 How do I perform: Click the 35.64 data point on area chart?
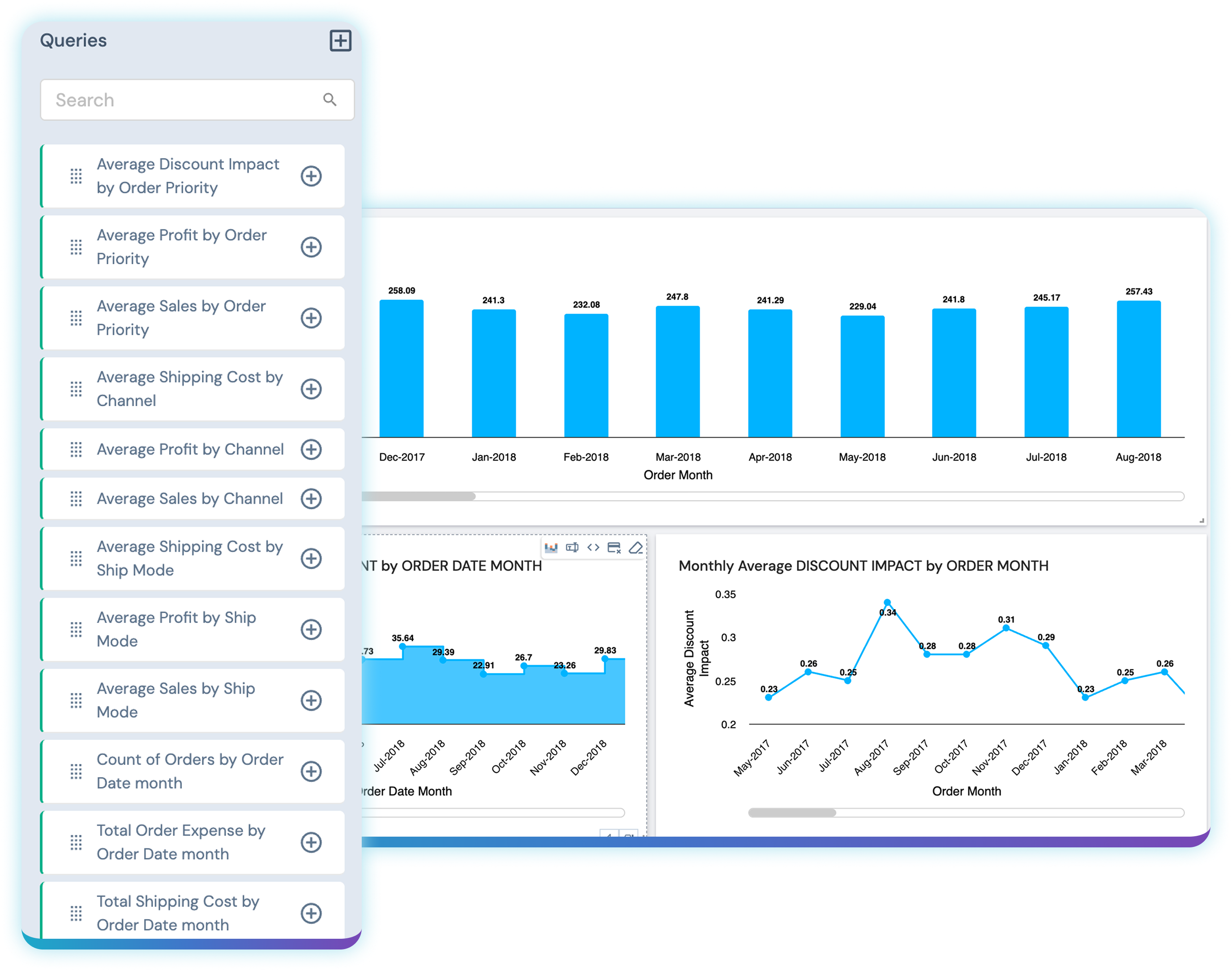point(402,646)
